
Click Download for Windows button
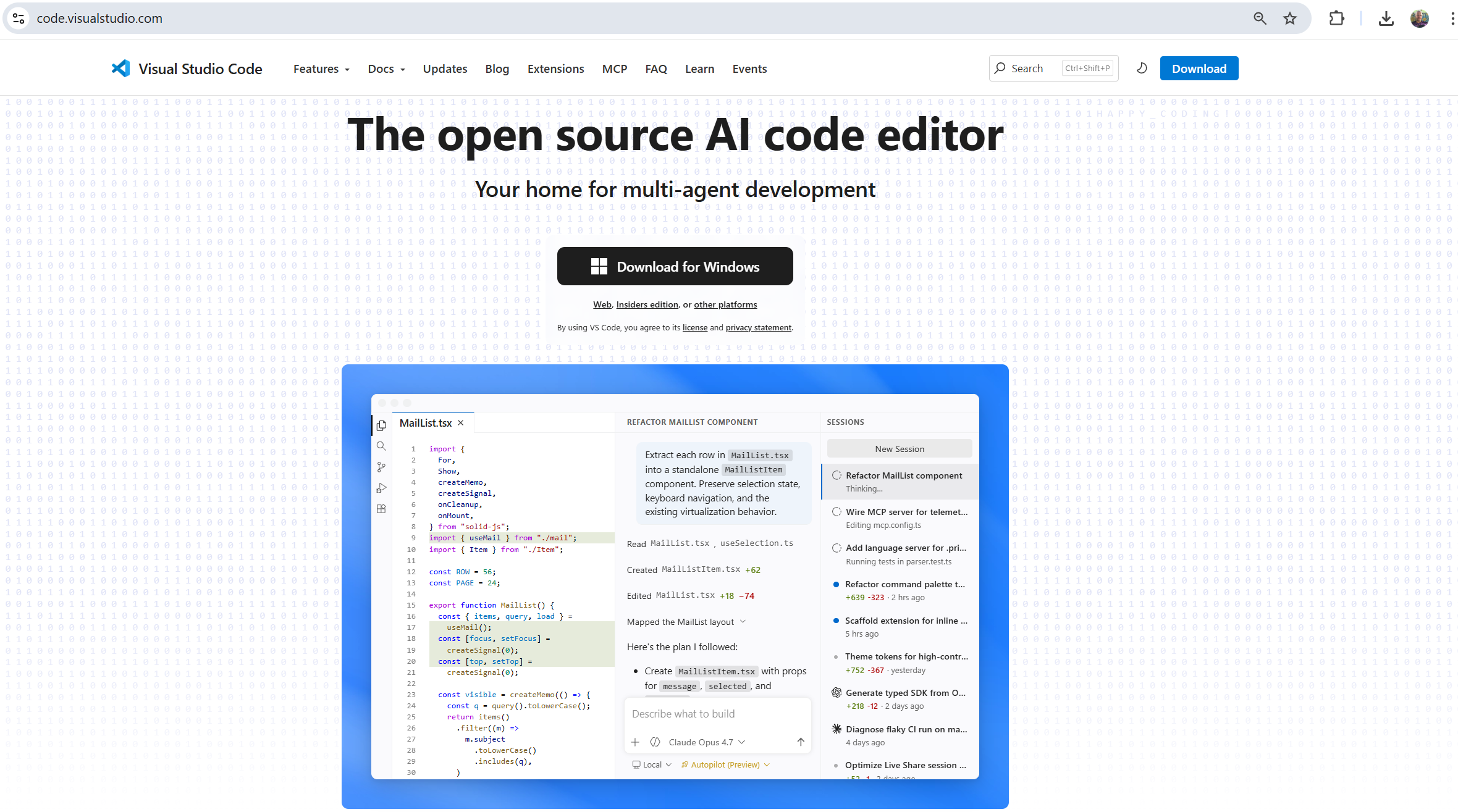coord(675,266)
